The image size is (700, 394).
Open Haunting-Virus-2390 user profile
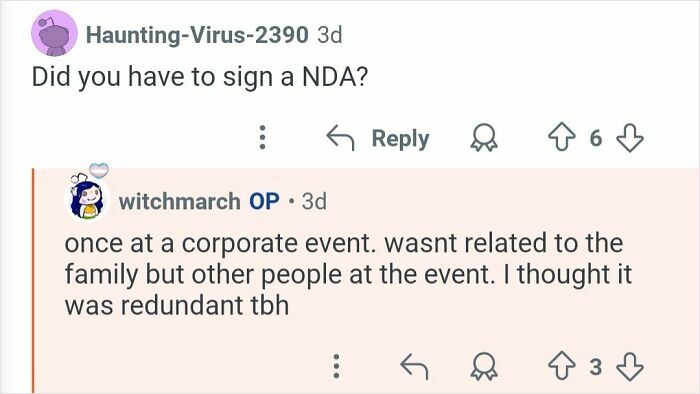click(197, 35)
